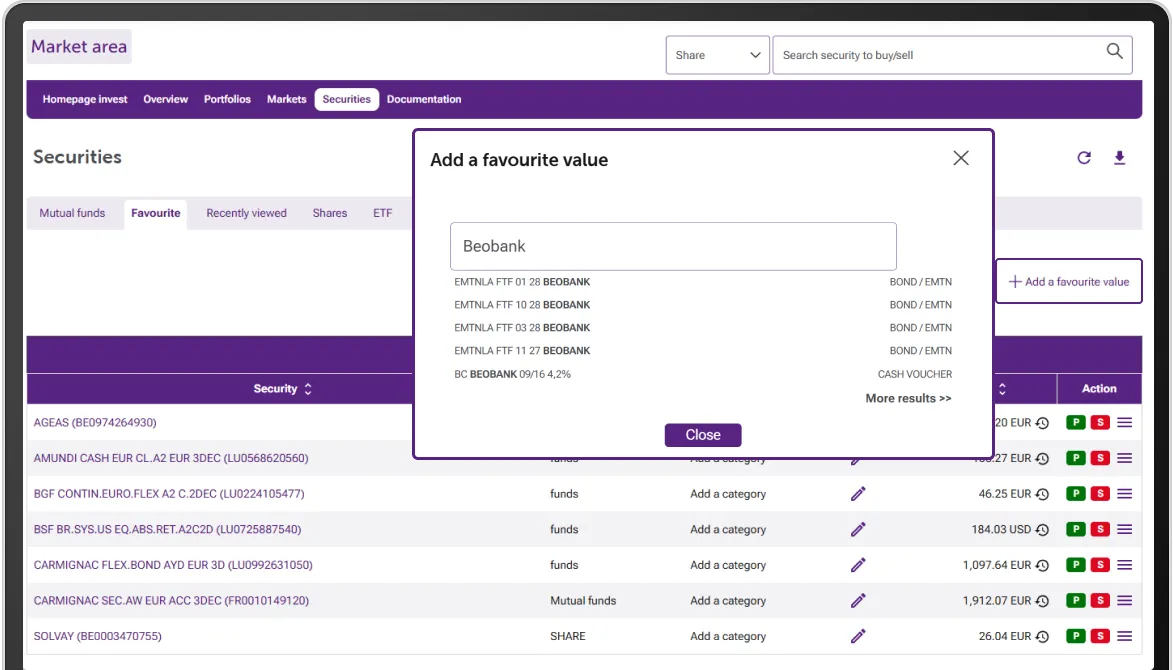Select Securities navigation item

(346, 99)
